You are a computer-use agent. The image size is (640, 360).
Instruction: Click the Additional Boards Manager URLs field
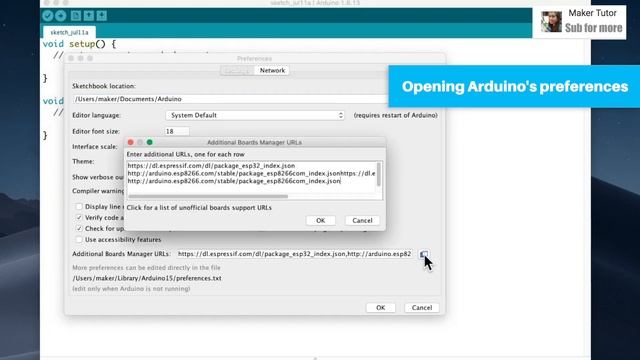(294, 254)
